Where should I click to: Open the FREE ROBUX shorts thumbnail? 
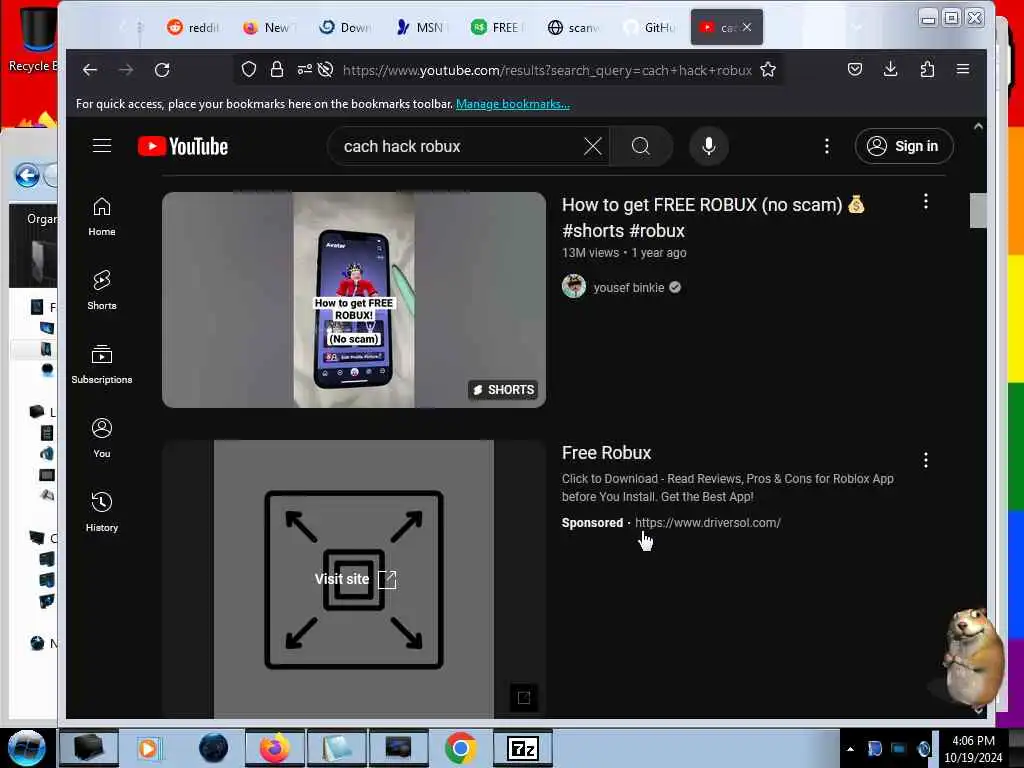[x=354, y=300]
